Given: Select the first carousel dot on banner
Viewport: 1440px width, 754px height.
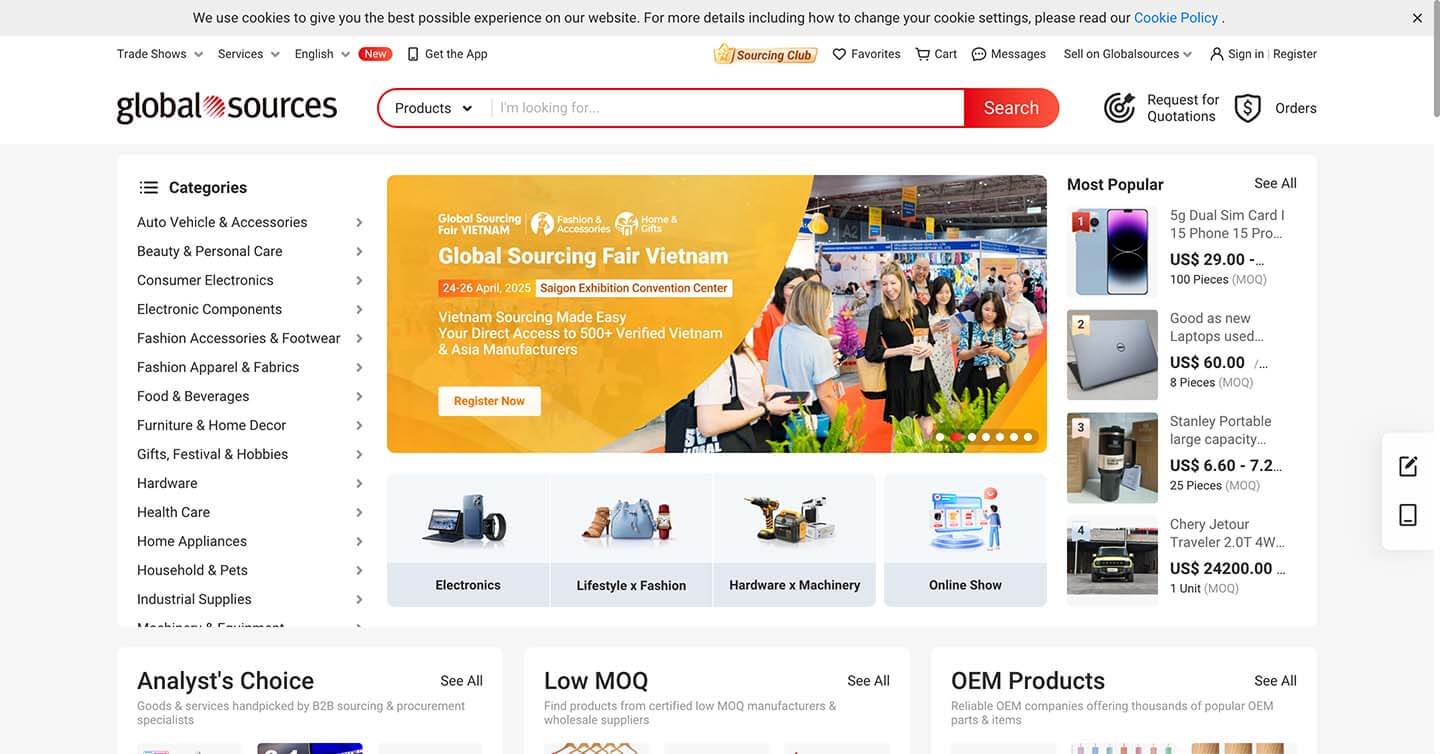Looking at the screenshot, I should point(940,437).
